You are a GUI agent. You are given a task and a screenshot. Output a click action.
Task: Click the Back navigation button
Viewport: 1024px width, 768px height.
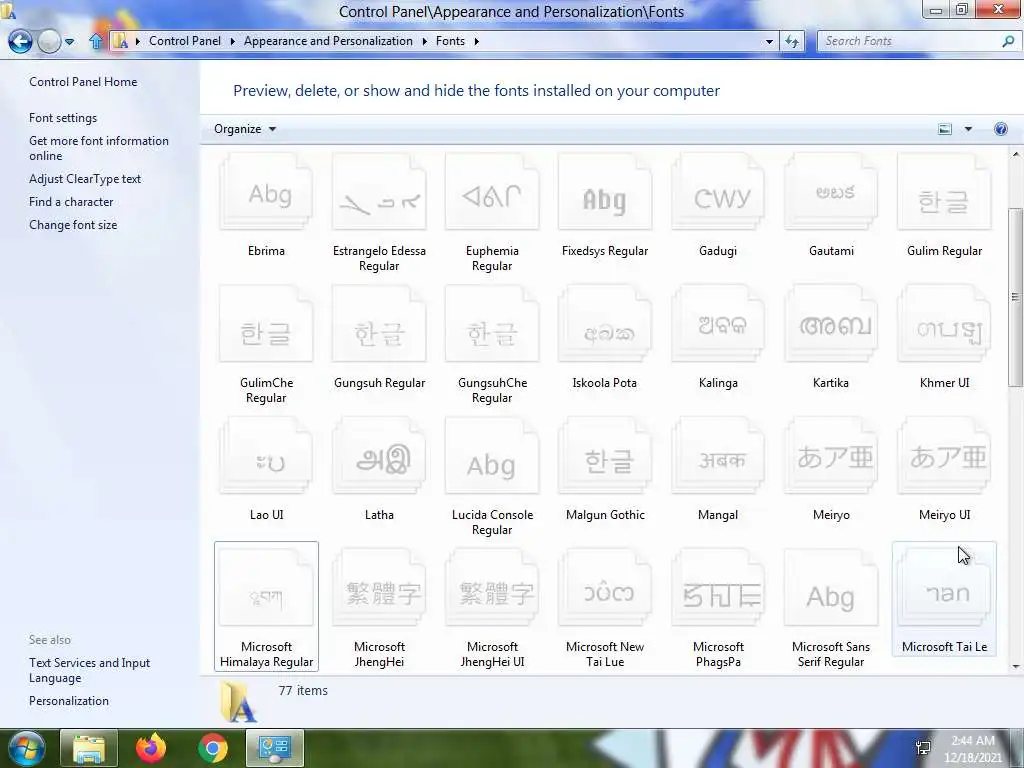click(x=20, y=42)
